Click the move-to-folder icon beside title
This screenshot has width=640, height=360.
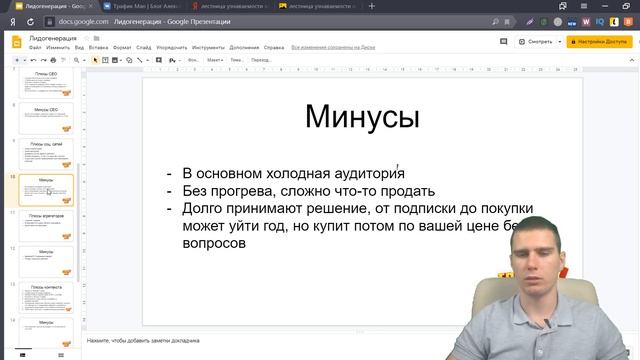coord(97,38)
